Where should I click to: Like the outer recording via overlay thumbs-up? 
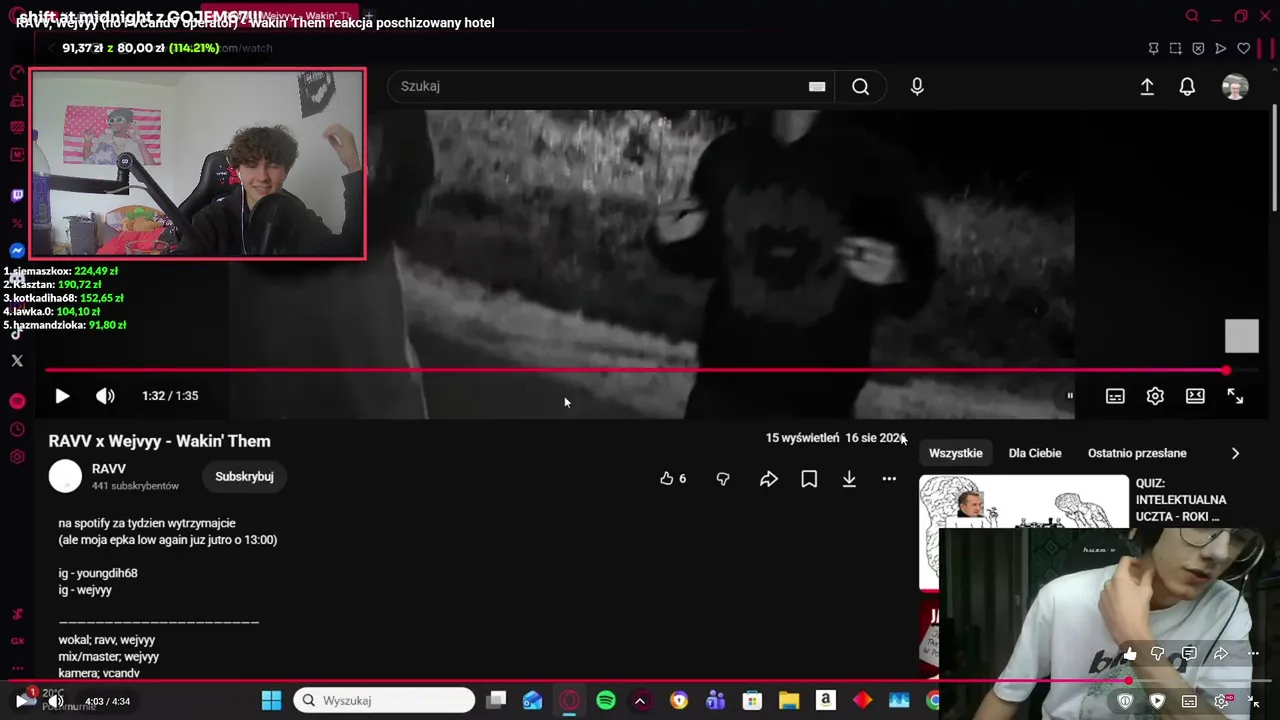point(1130,654)
